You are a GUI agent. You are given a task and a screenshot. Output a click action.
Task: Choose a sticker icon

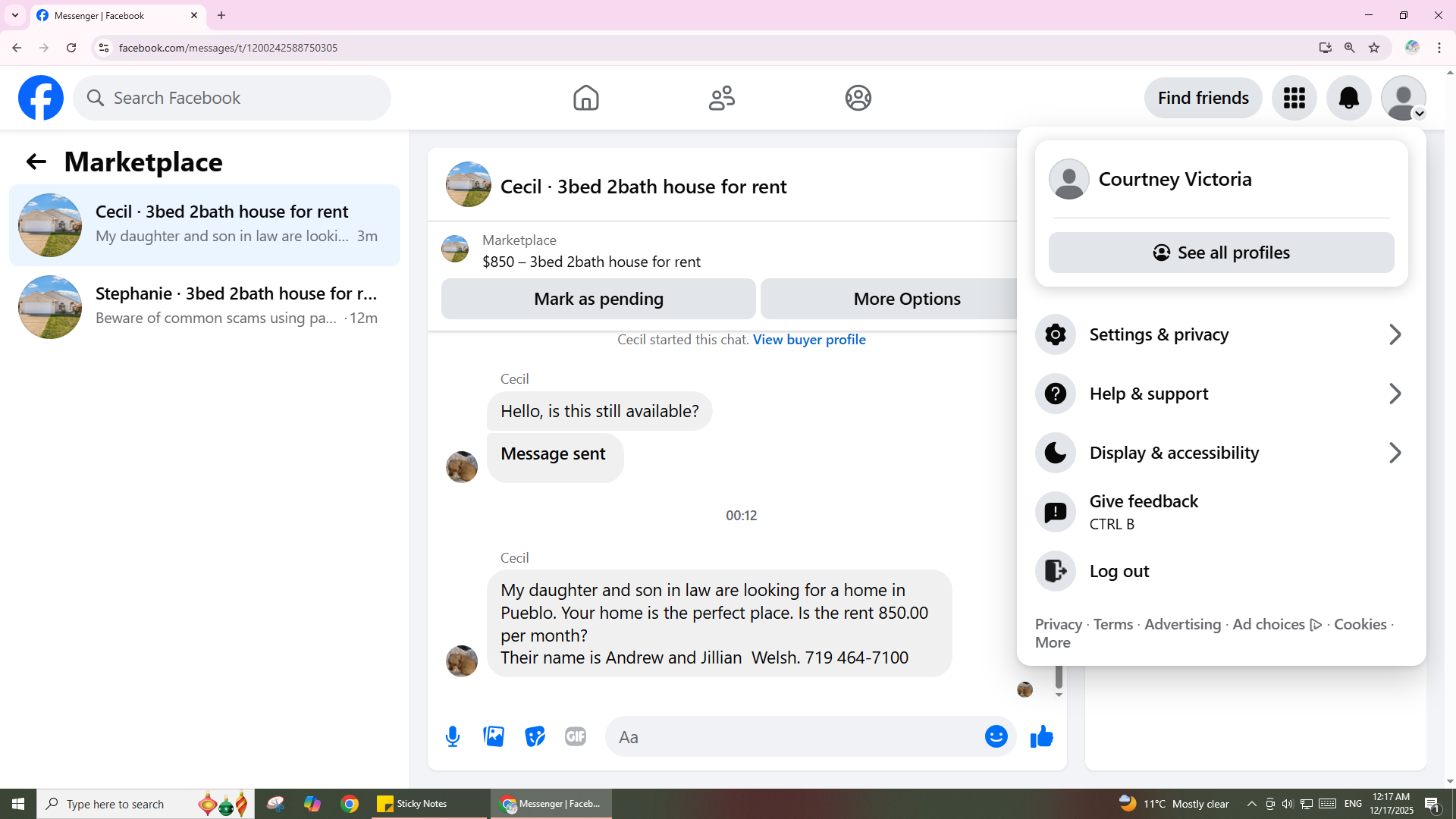click(535, 736)
